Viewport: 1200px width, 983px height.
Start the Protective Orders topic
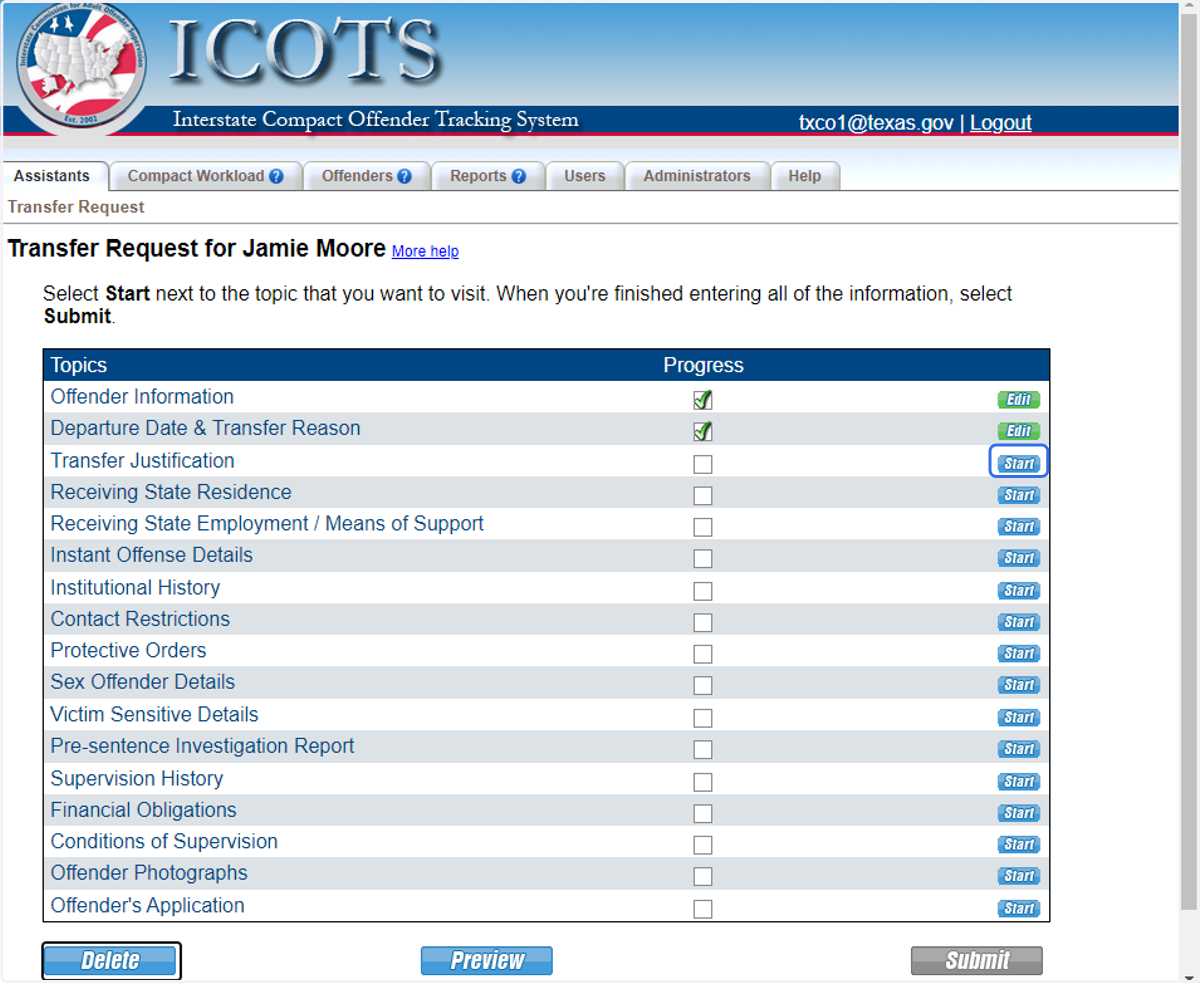click(1018, 653)
